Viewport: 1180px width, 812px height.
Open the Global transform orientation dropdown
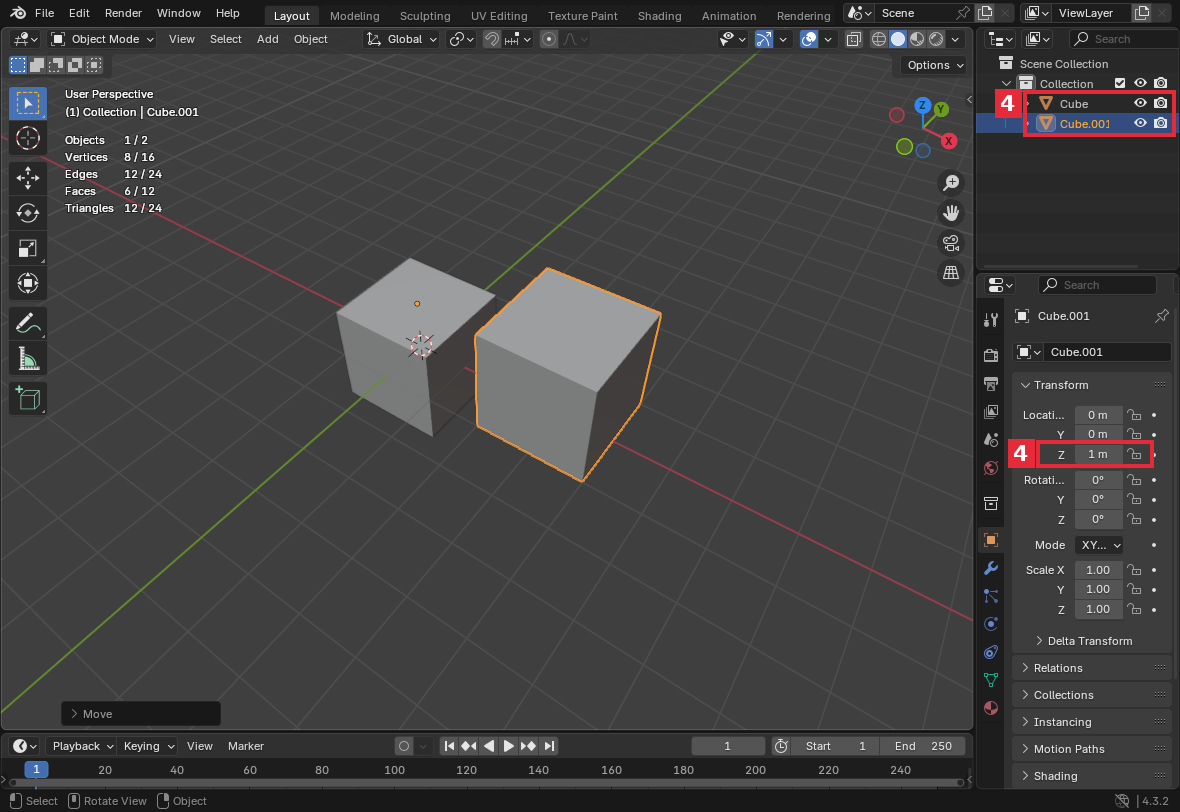402,39
